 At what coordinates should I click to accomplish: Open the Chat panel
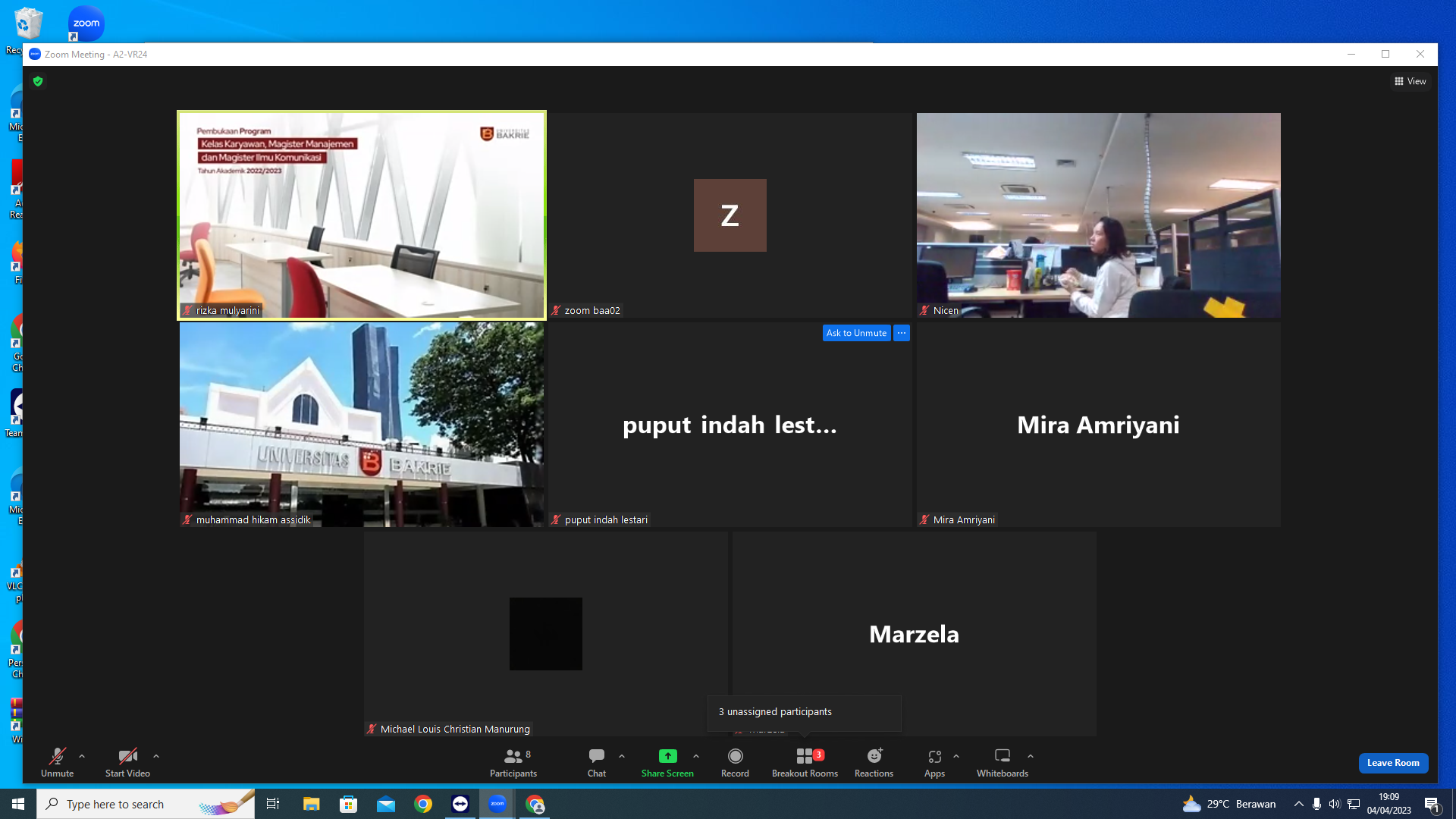(x=597, y=762)
